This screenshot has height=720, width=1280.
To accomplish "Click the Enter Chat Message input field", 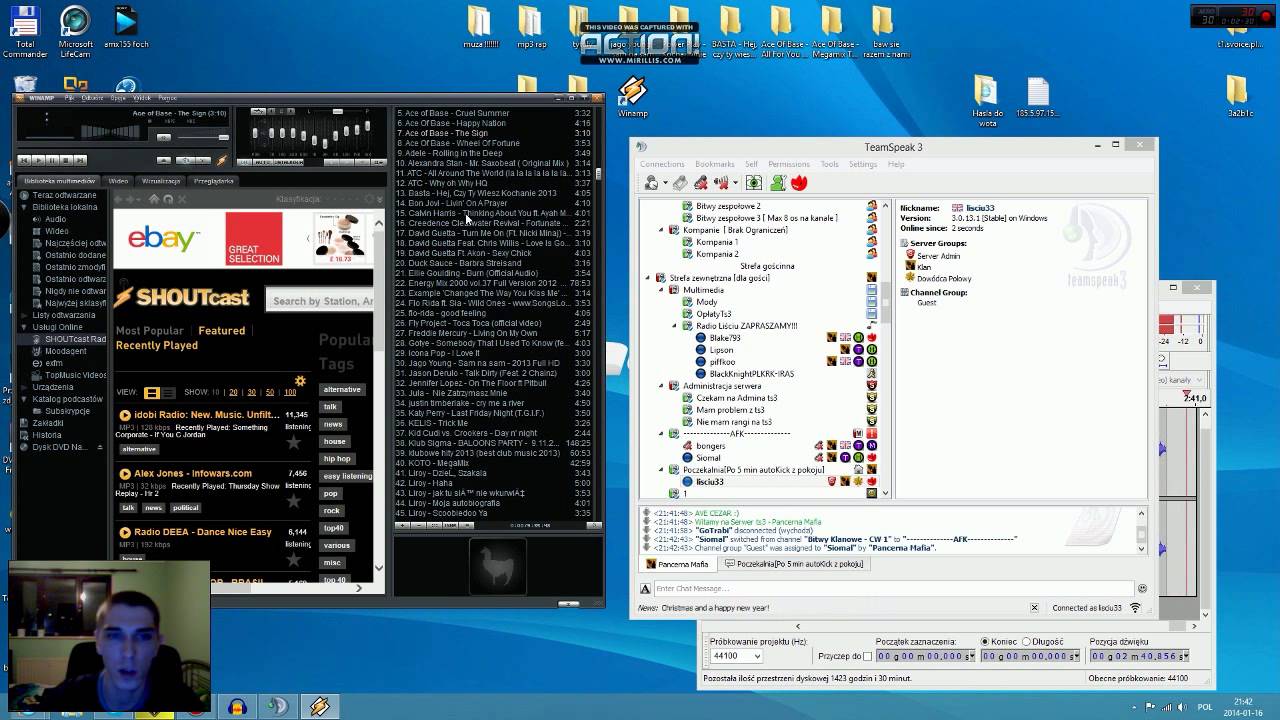I will [895, 588].
